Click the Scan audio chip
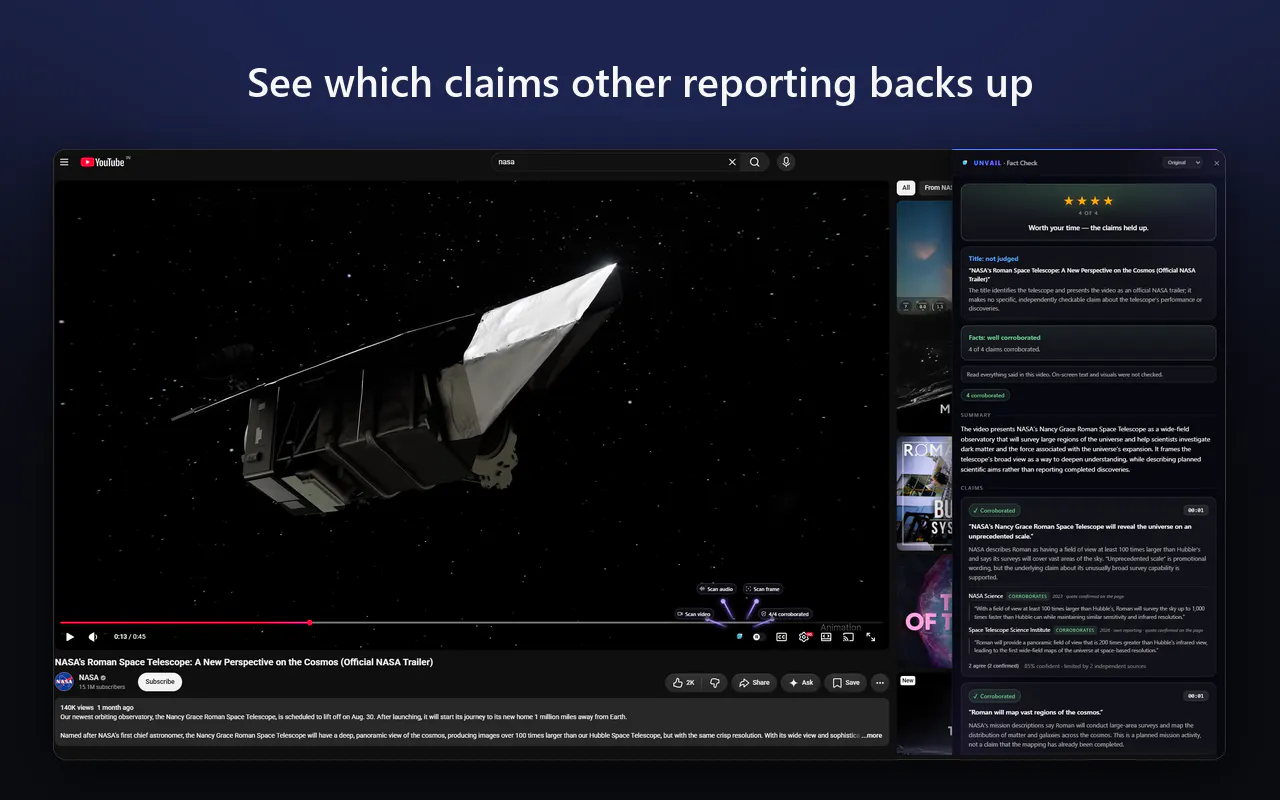 click(x=716, y=589)
